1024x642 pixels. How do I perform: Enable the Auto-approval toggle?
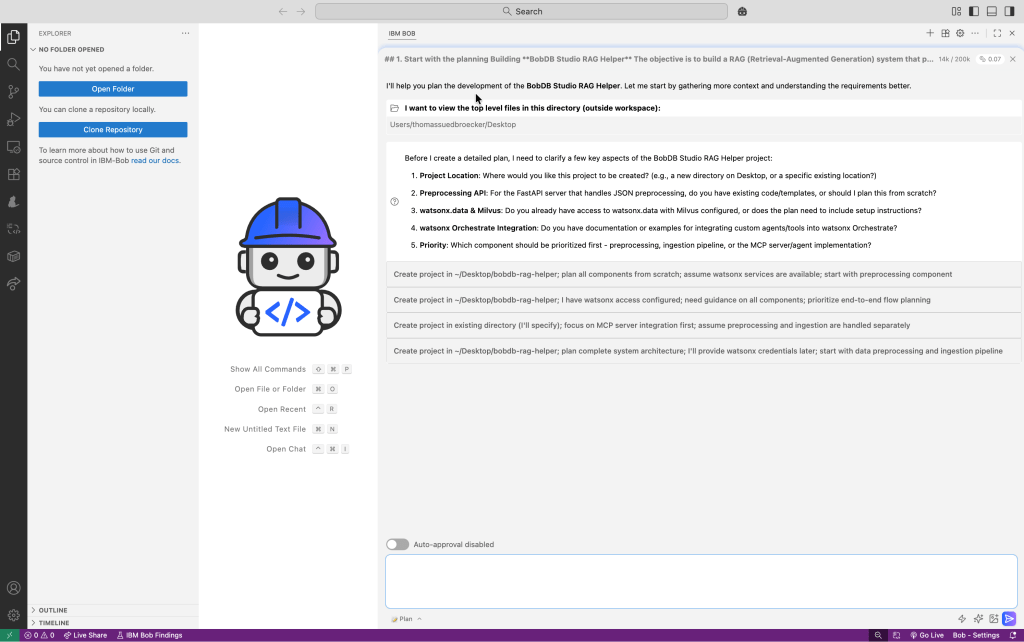tap(397, 544)
